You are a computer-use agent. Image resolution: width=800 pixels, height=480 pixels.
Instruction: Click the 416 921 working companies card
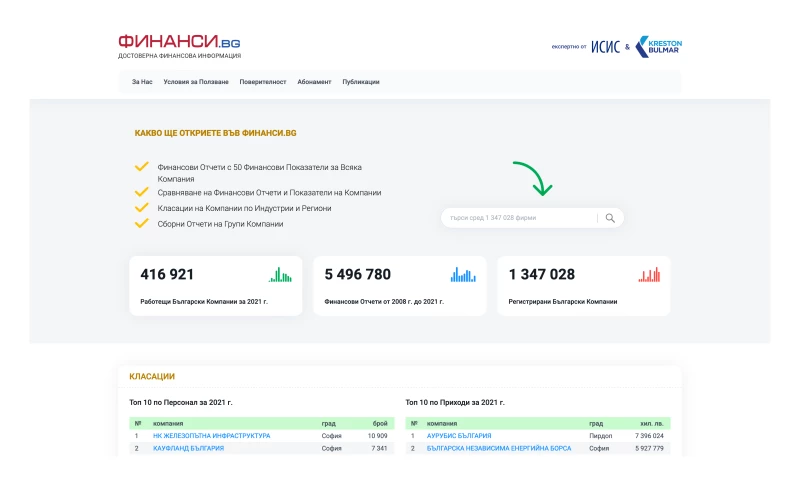pyautogui.click(x=216, y=286)
